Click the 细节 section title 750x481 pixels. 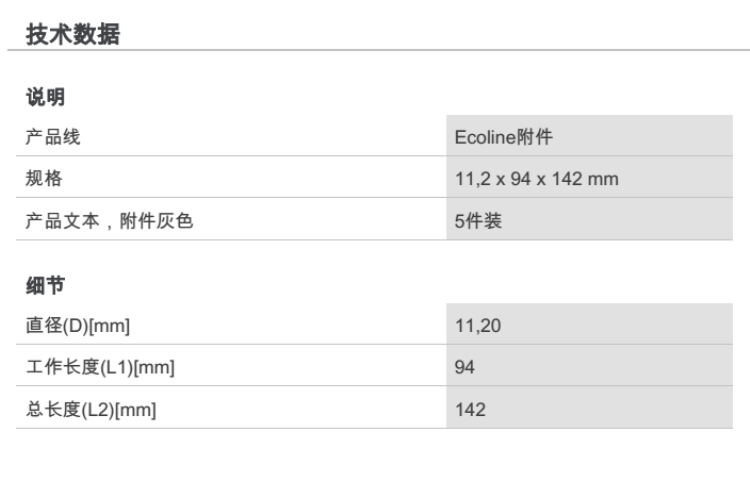pyautogui.click(x=45, y=286)
